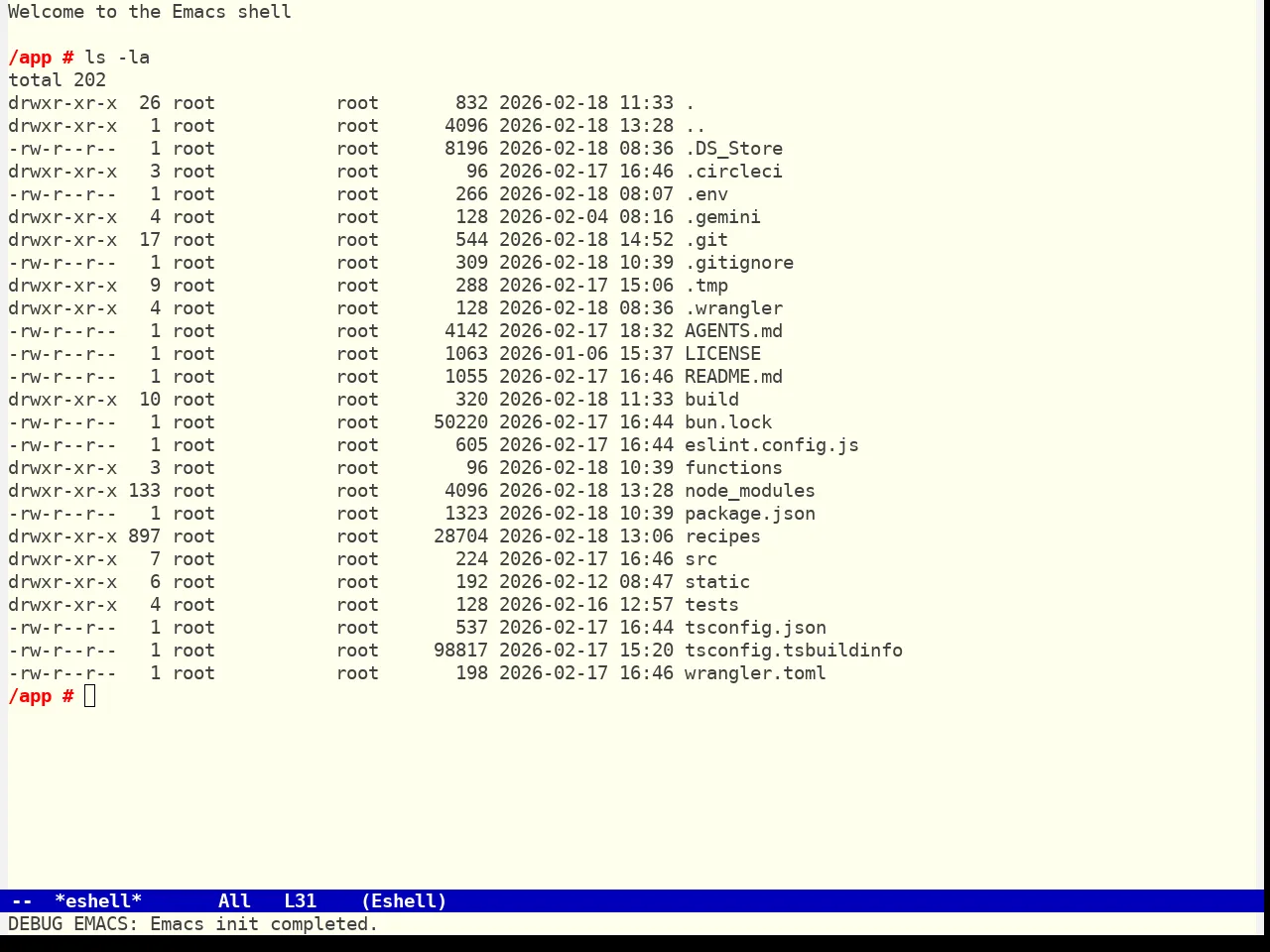Click the .git directory entry
This screenshot has height=952, width=1270.
coord(706,240)
